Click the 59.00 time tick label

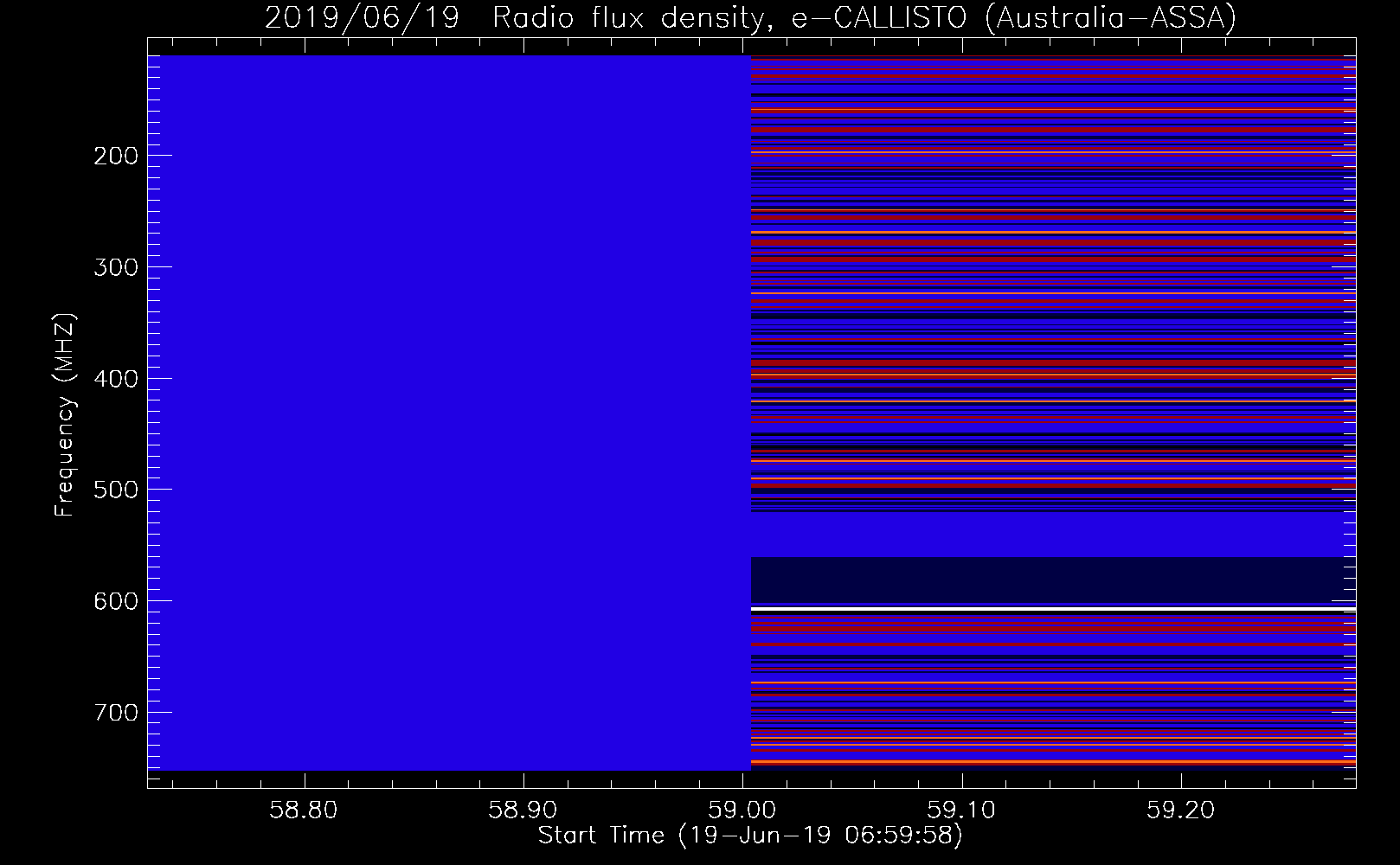click(x=742, y=811)
